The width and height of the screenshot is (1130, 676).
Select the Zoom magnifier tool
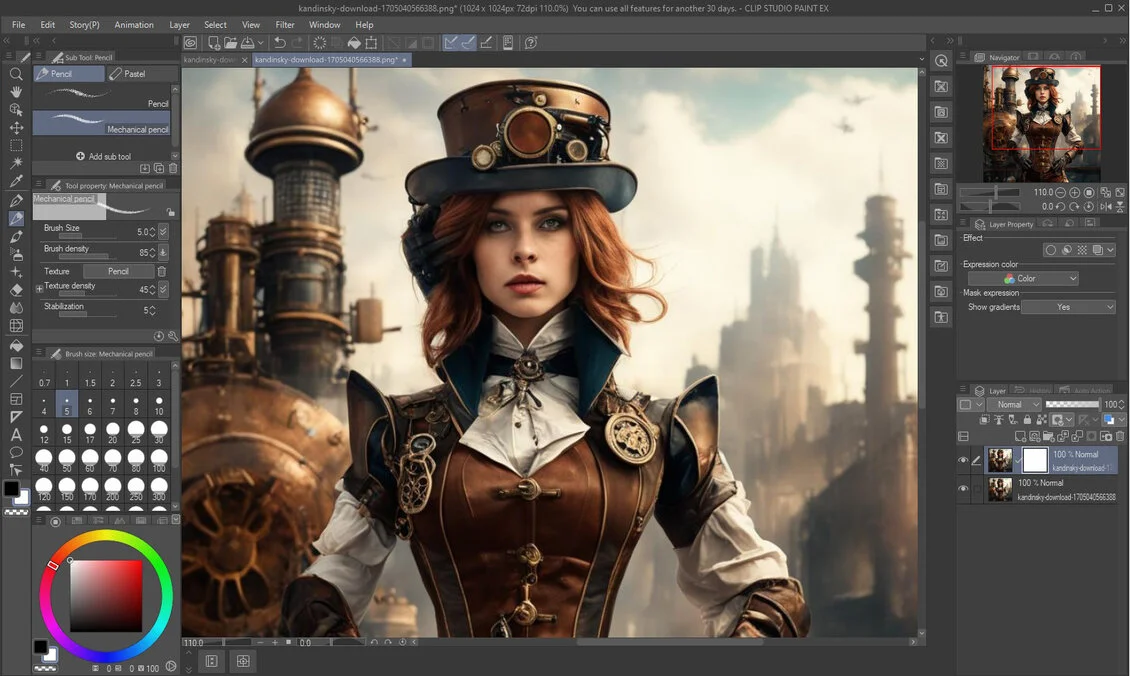click(x=16, y=74)
